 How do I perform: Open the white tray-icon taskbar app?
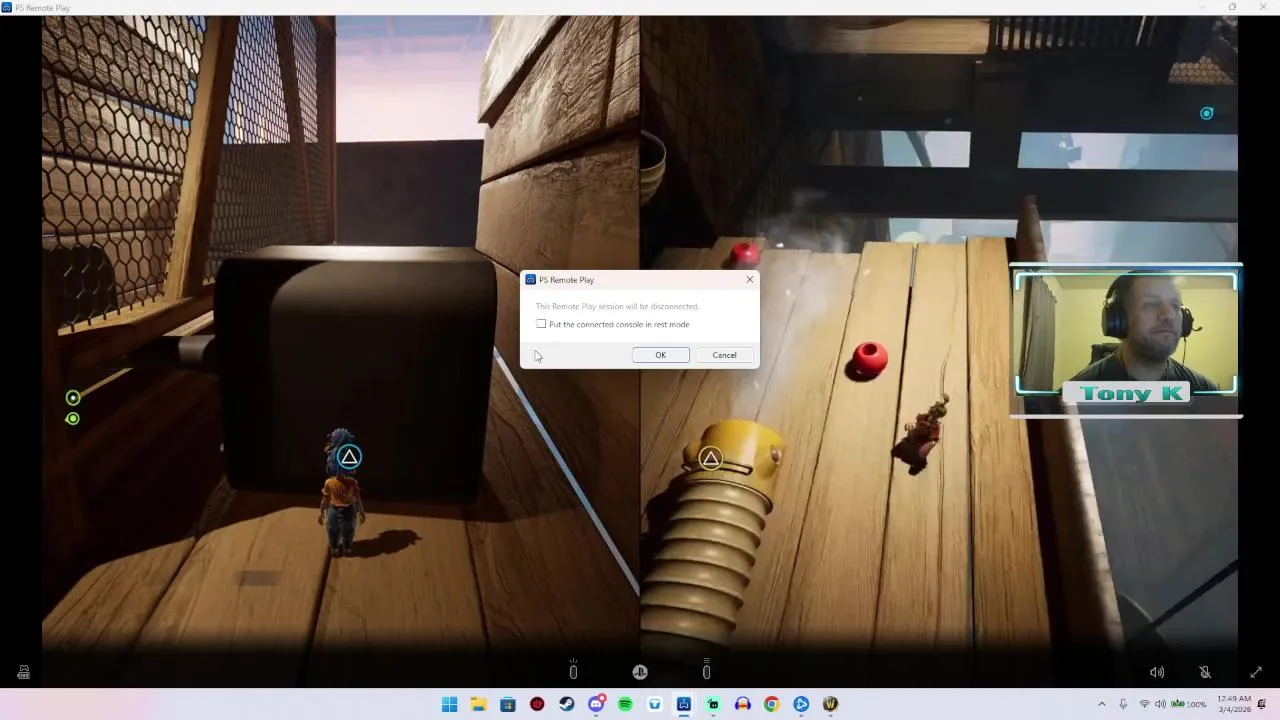(x=655, y=704)
